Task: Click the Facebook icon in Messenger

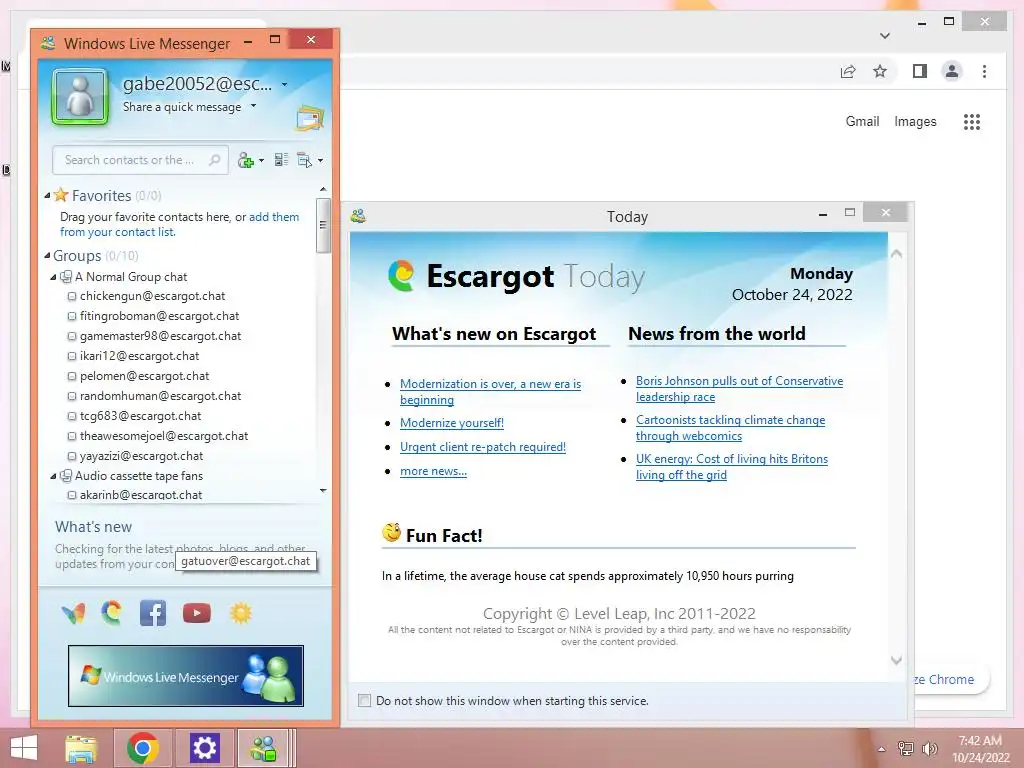Action: click(153, 613)
